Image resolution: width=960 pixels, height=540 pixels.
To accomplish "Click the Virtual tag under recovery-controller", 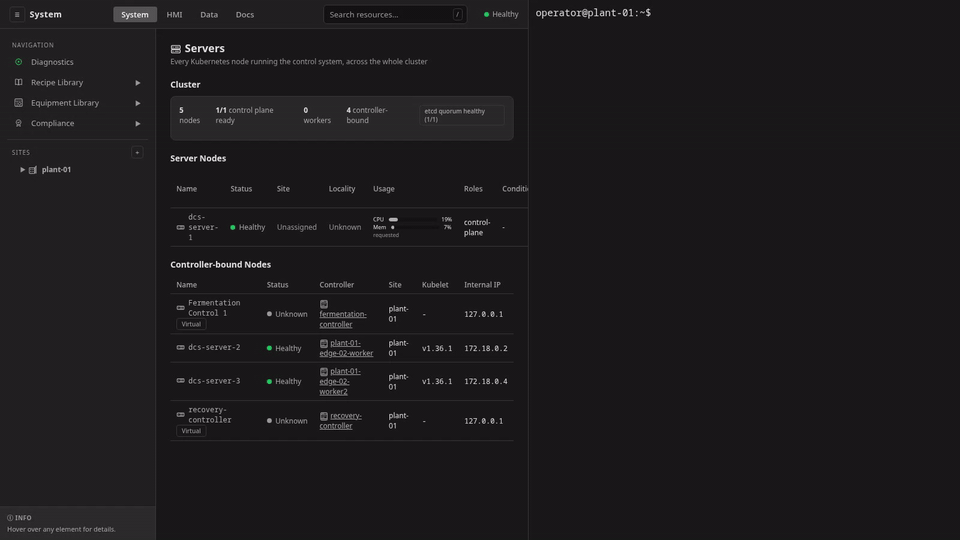I will tap(191, 431).
